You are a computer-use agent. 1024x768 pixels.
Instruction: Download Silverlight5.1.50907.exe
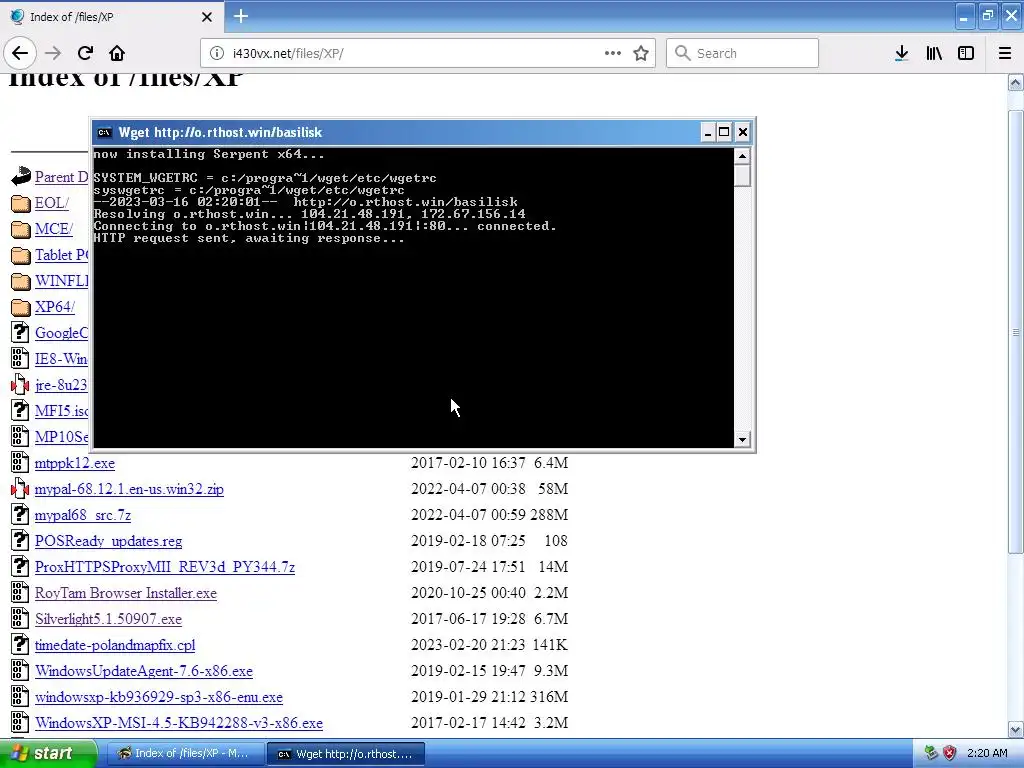coord(108,619)
